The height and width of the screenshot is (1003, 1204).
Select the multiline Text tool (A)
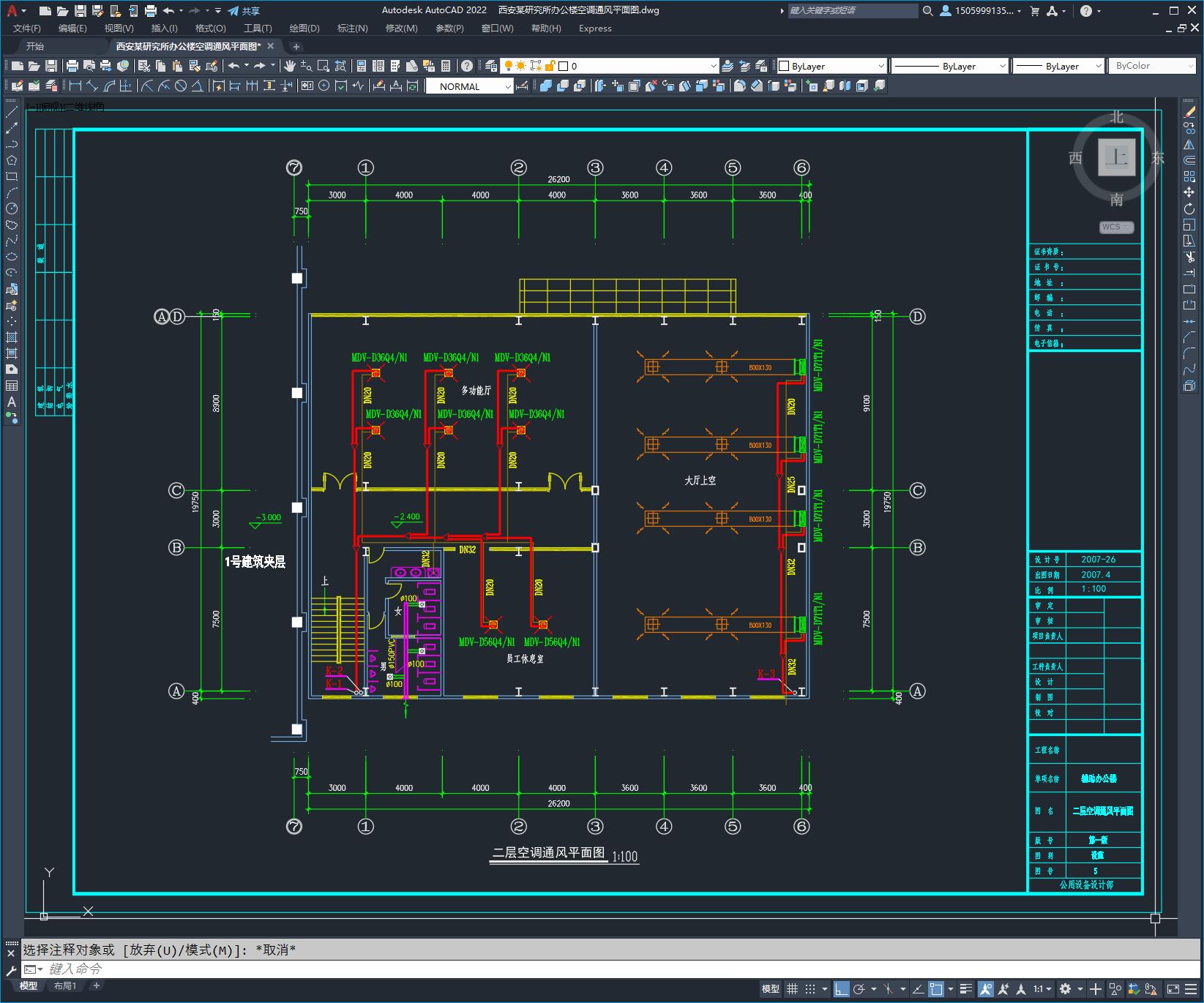click(12, 402)
